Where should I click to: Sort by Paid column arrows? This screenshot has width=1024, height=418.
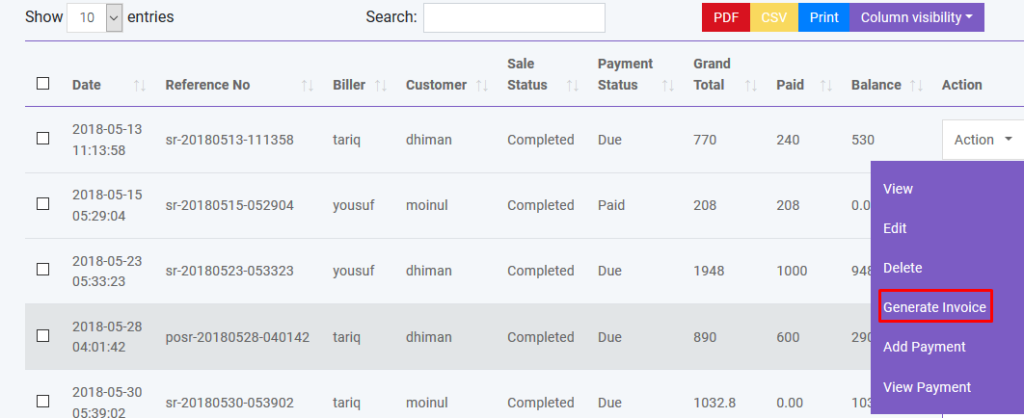(826, 86)
